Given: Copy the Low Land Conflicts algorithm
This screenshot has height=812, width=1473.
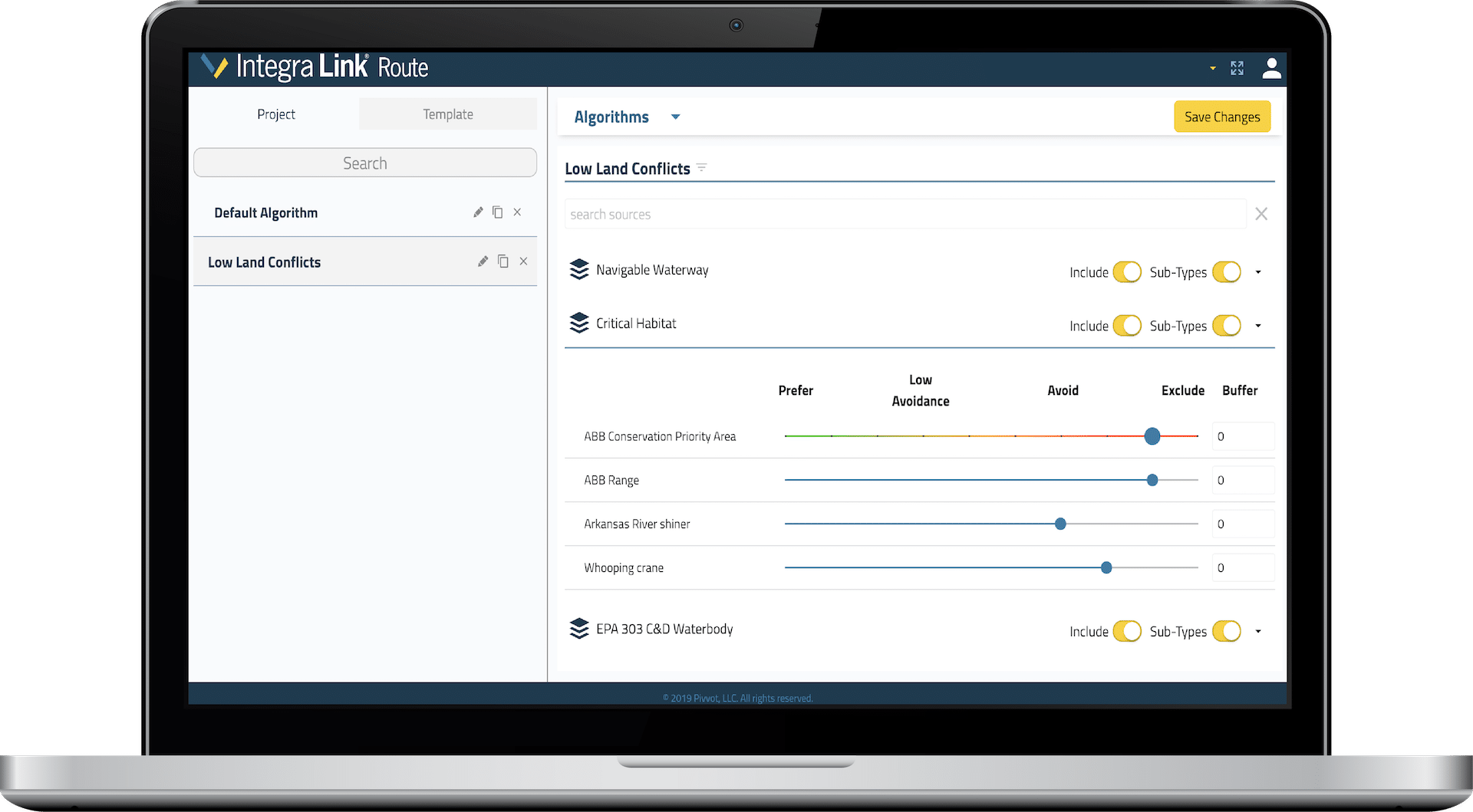Looking at the screenshot, I should (503, 261).
